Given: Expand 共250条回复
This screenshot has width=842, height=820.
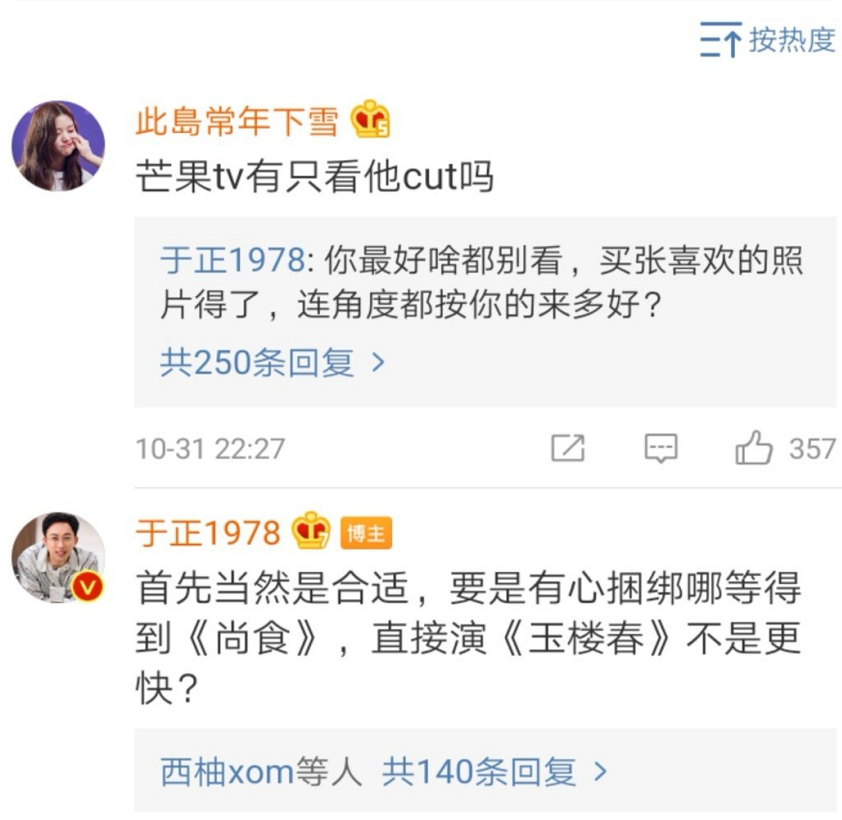Looking at the screenshot, I should tap(273, 362).
